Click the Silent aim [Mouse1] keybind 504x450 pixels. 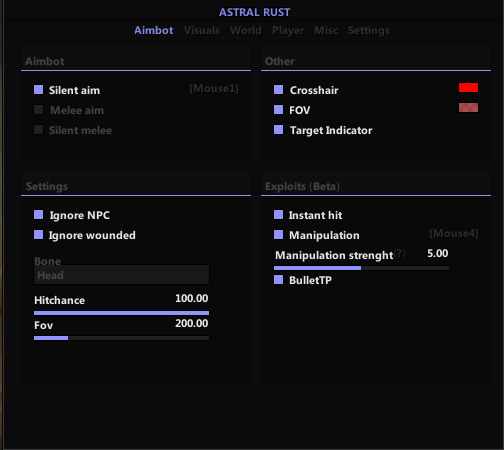(x=214, y=89)
